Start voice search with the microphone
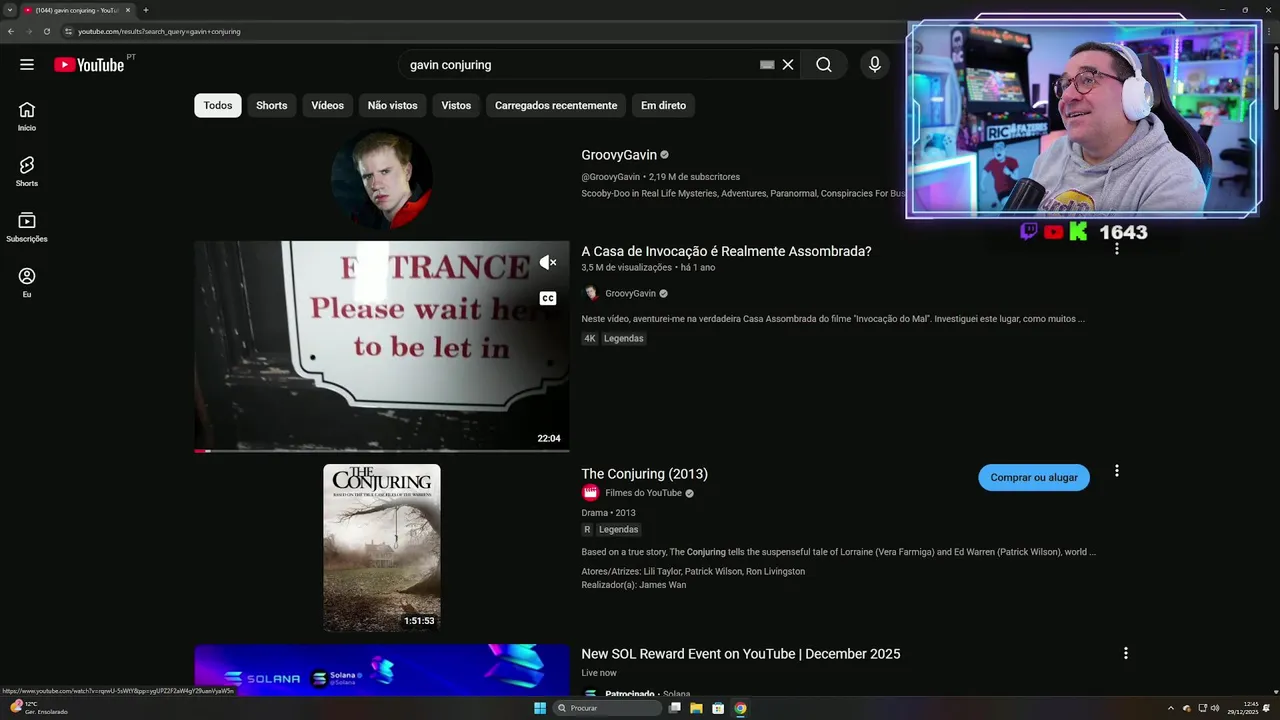 (x=875, y=65)
